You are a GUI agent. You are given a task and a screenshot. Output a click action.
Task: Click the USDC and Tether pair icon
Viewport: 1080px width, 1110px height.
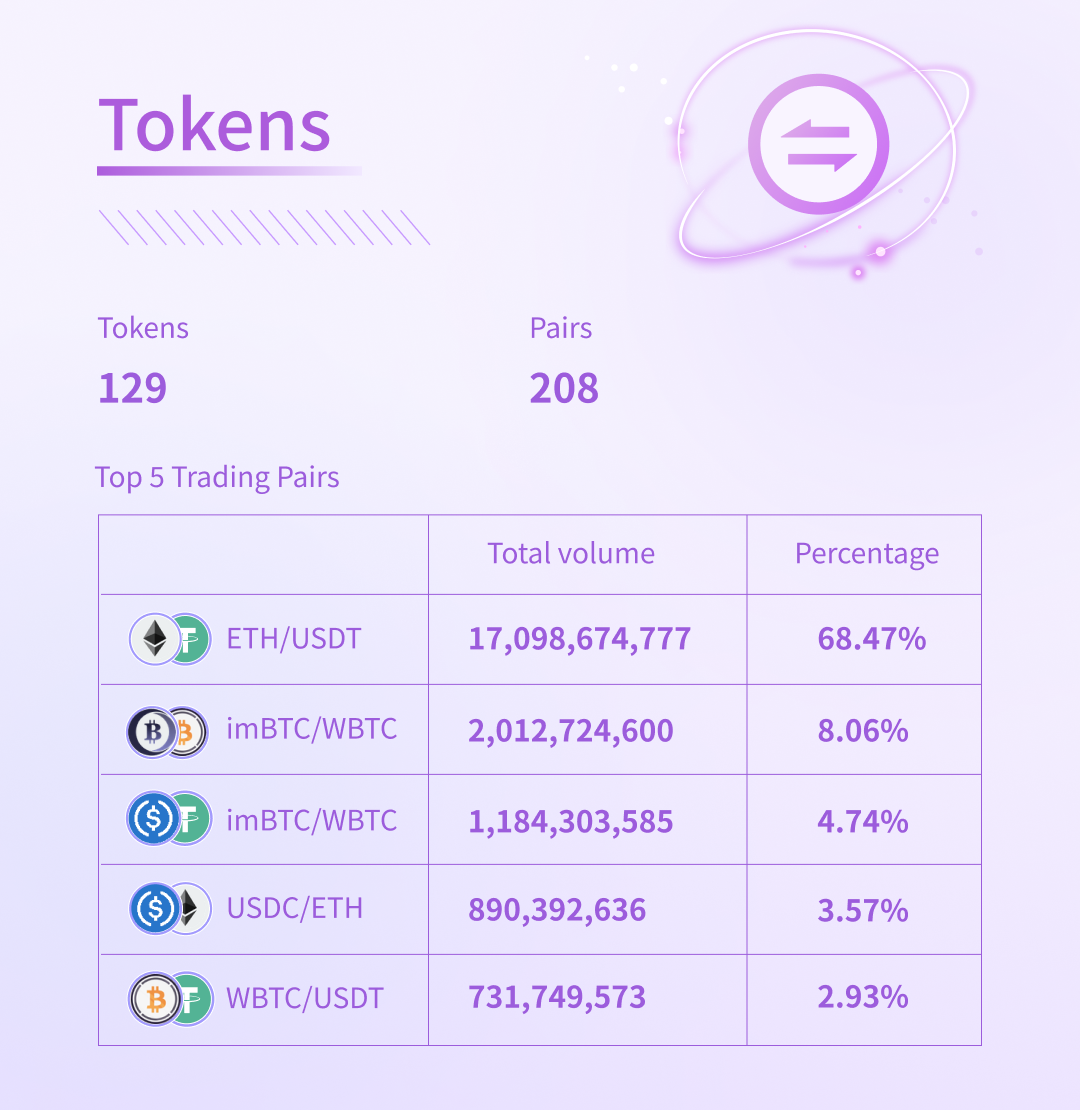pyautogui.click(x=169, y=819)
